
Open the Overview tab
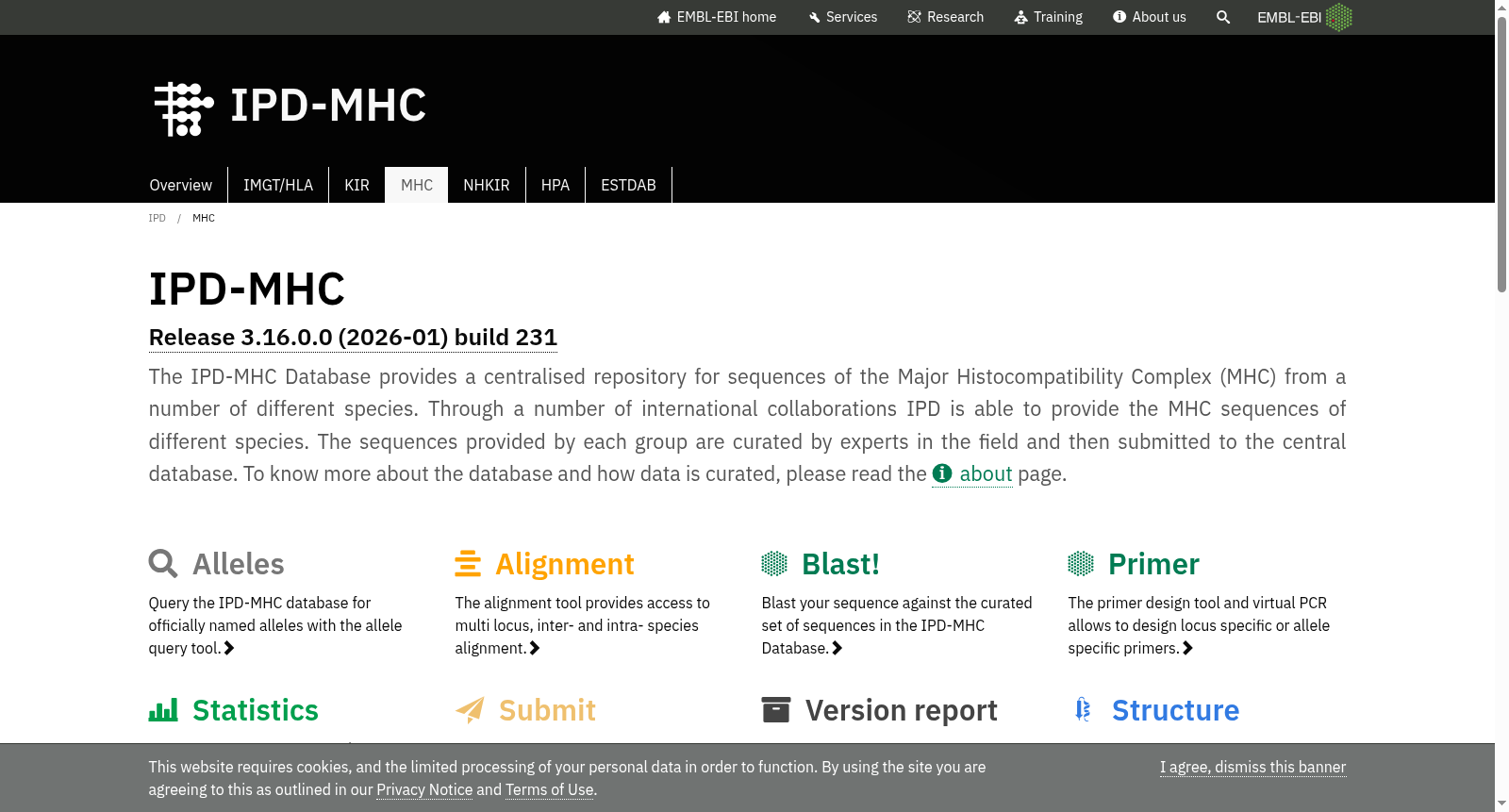click(x=181, y=185)
